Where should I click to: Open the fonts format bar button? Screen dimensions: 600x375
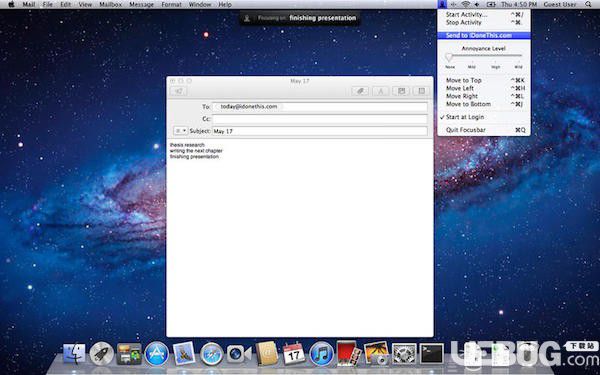[x=381, y=91]
